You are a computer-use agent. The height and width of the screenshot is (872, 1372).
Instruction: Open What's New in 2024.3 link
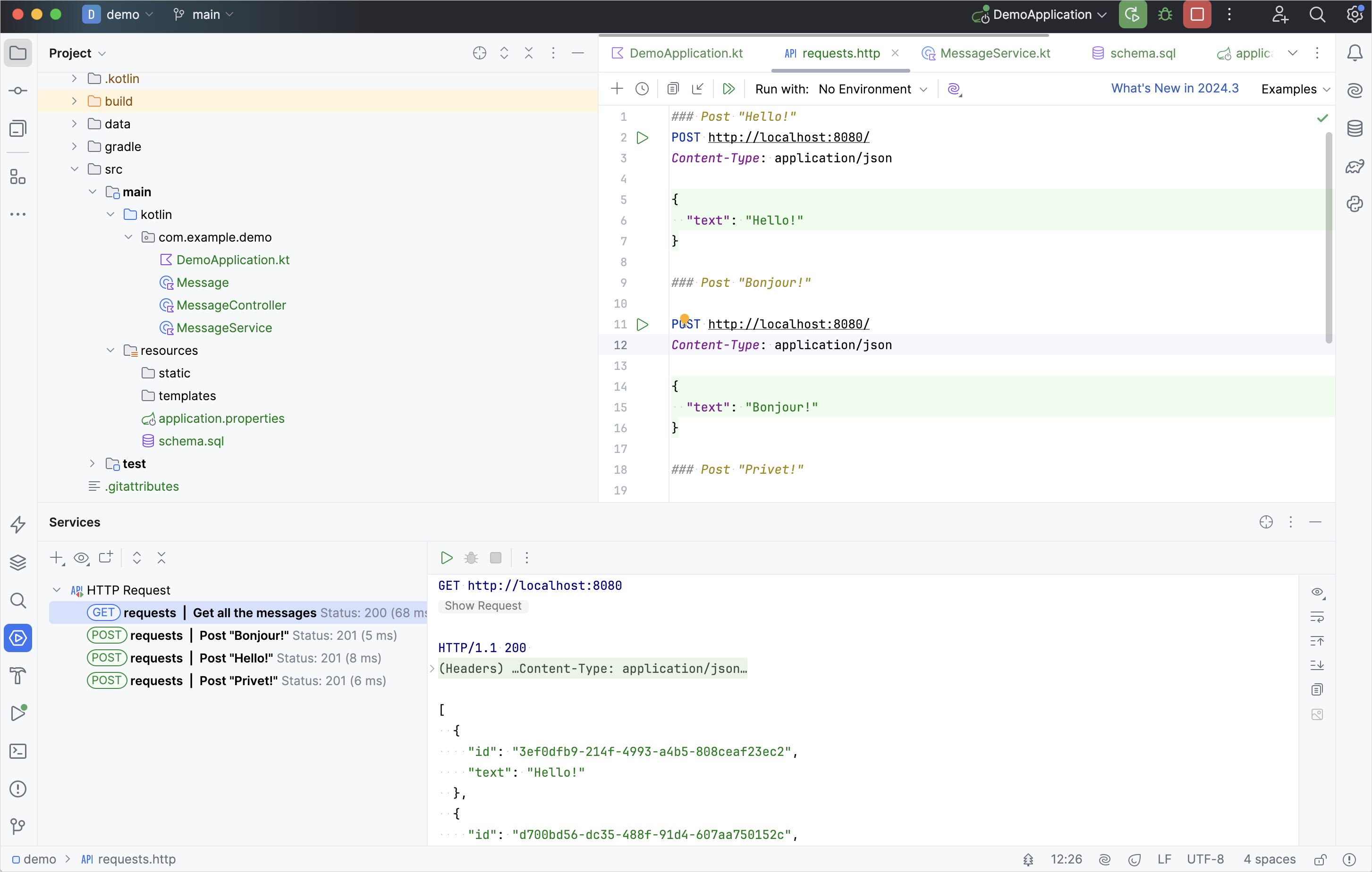[x=1174, y=88]
